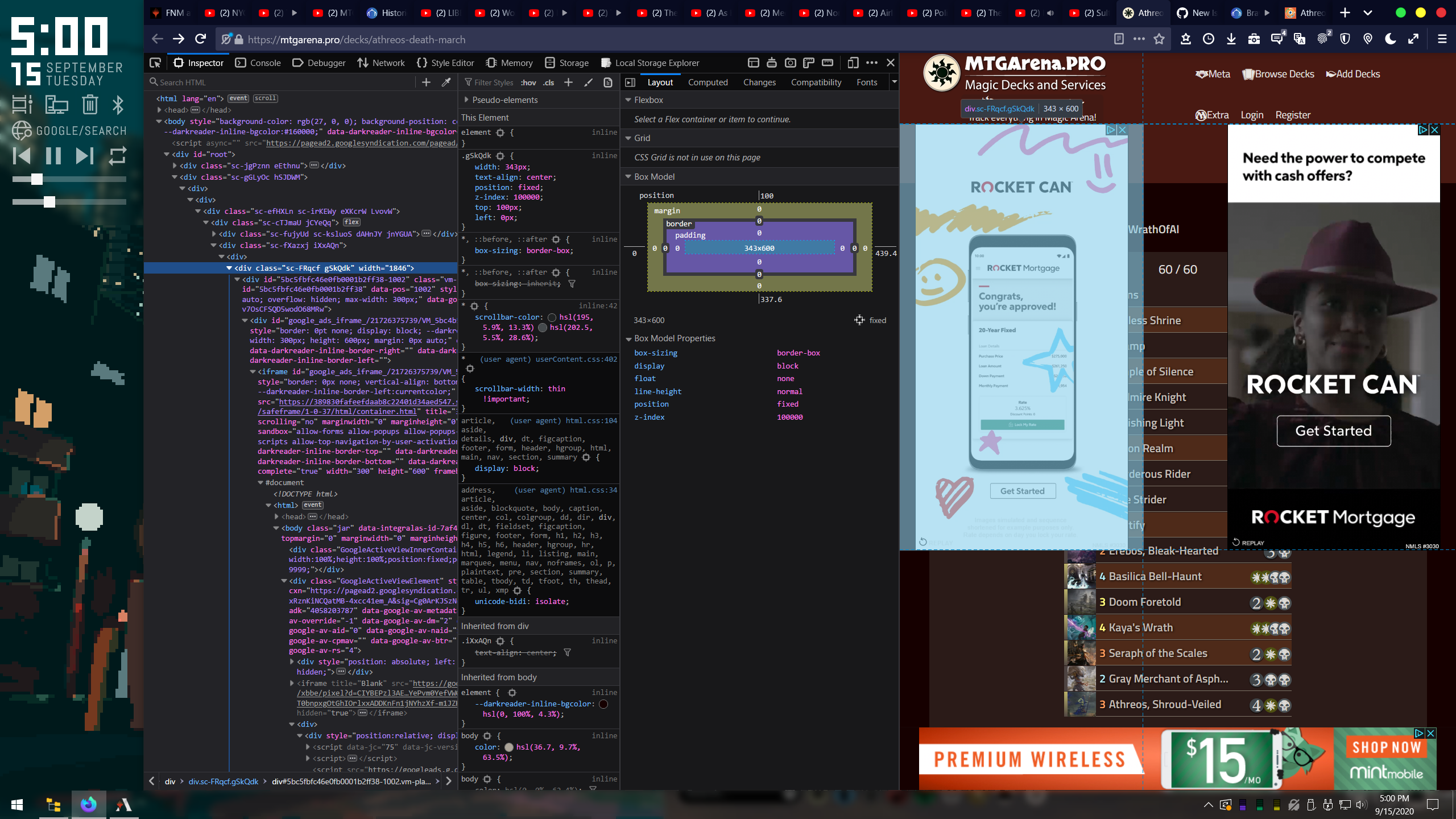Collapse the Grid section in Layout panel

628,138
